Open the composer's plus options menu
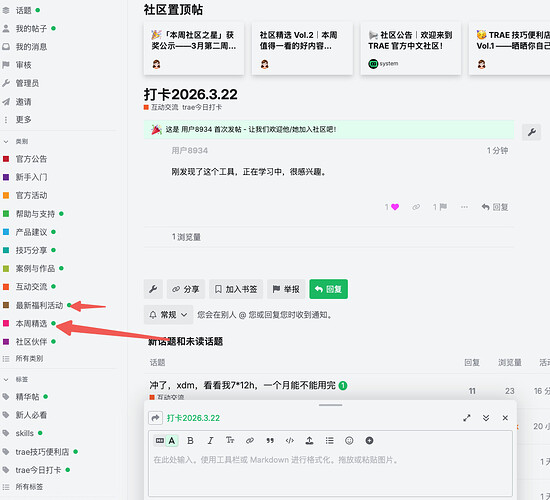This screenshot has width=550, height=500. [x=369, y=440]
